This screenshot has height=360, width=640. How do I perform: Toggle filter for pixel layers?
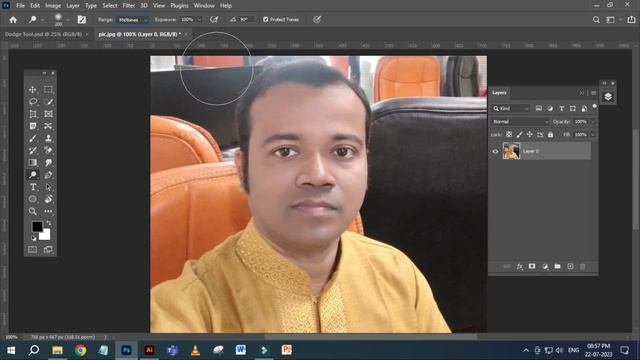[538, 109]
